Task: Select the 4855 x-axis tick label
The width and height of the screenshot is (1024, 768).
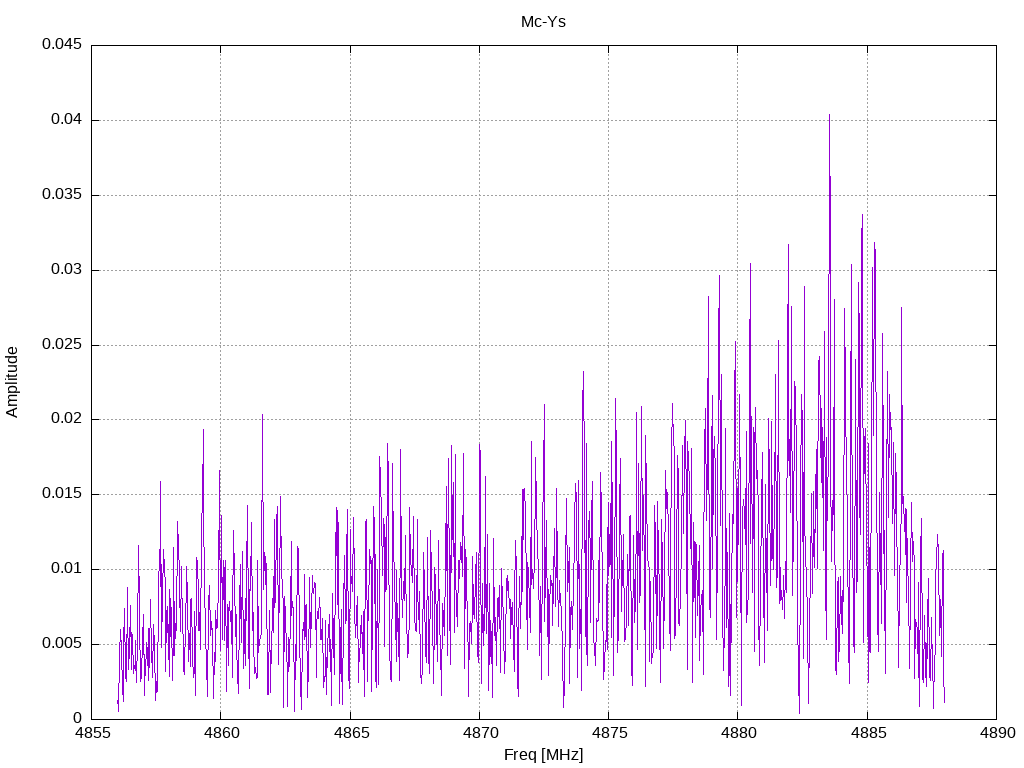Action: pos(92,734)
